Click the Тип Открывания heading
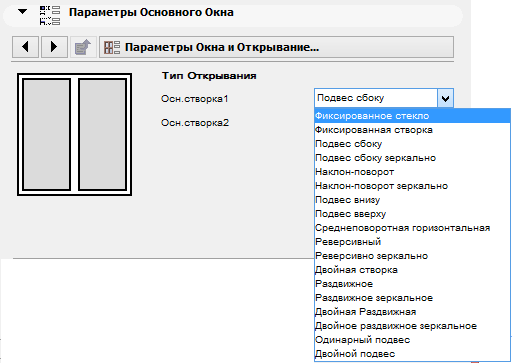 point(209,76)
